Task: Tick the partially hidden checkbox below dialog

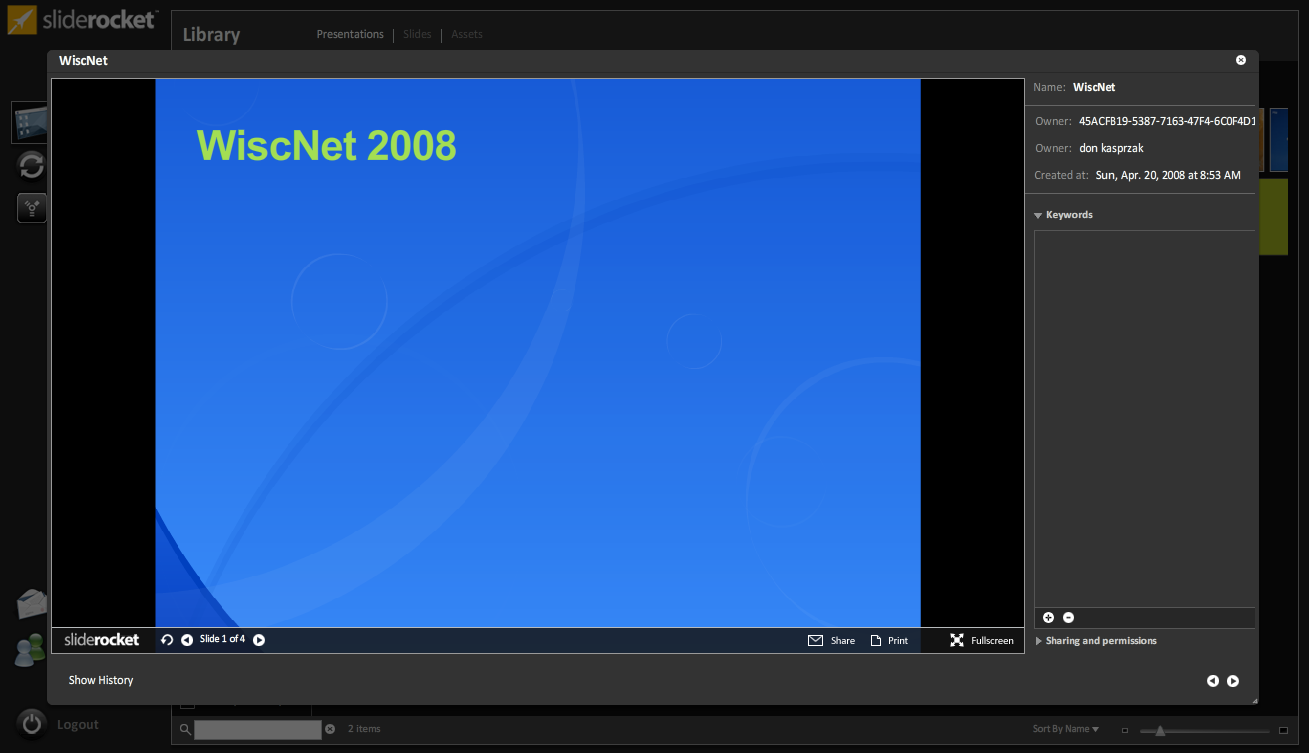Action: pyautogui.click(x=187, y=706)
